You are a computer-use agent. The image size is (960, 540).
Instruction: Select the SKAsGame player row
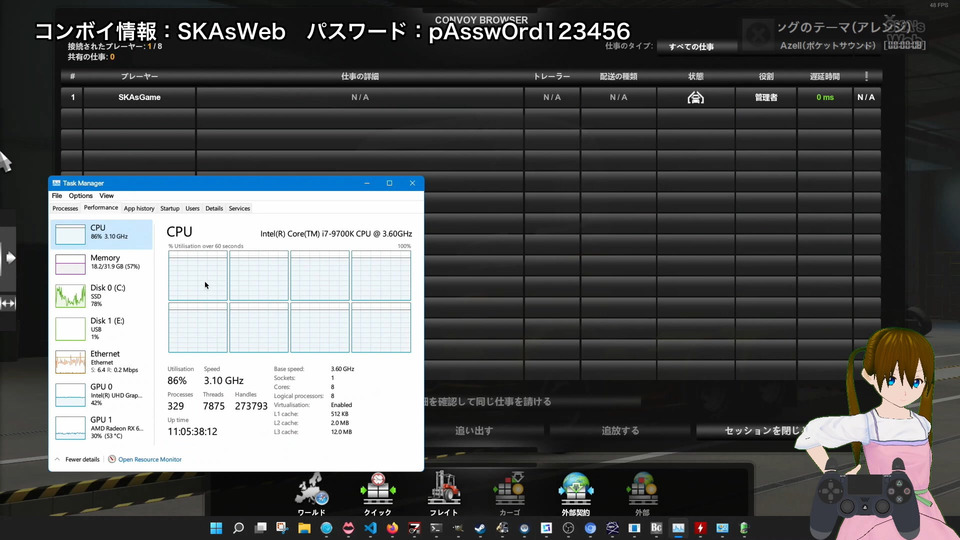pyautogui.click(x=471, y=97)
